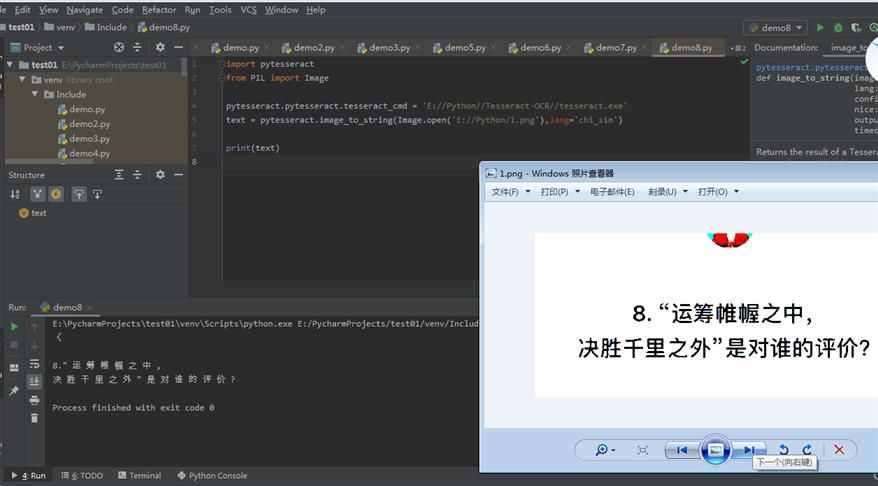
Task: Open the Python Console tool window
Action: [212, 475]
